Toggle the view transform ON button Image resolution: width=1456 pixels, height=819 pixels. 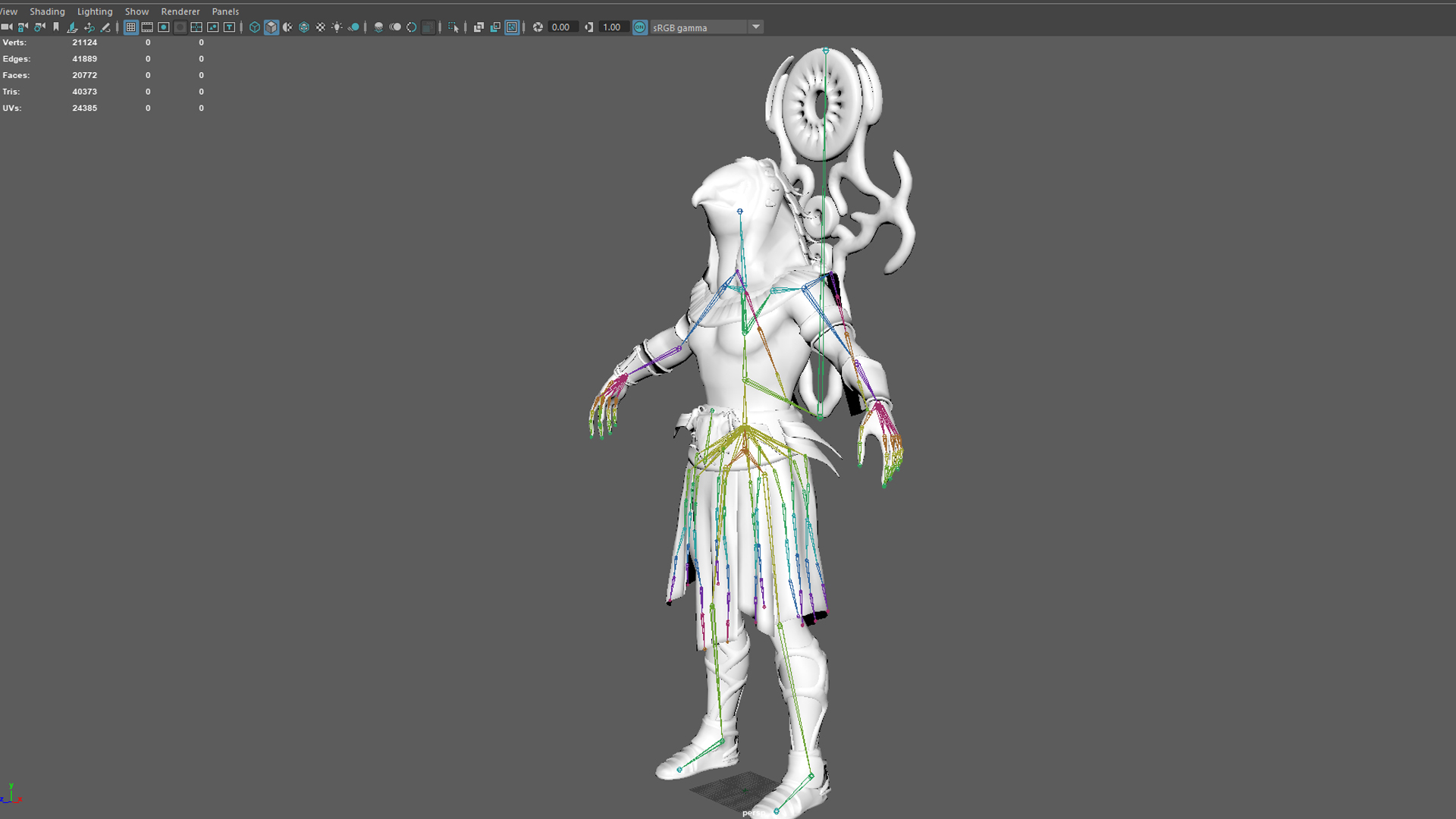(640, 27)
